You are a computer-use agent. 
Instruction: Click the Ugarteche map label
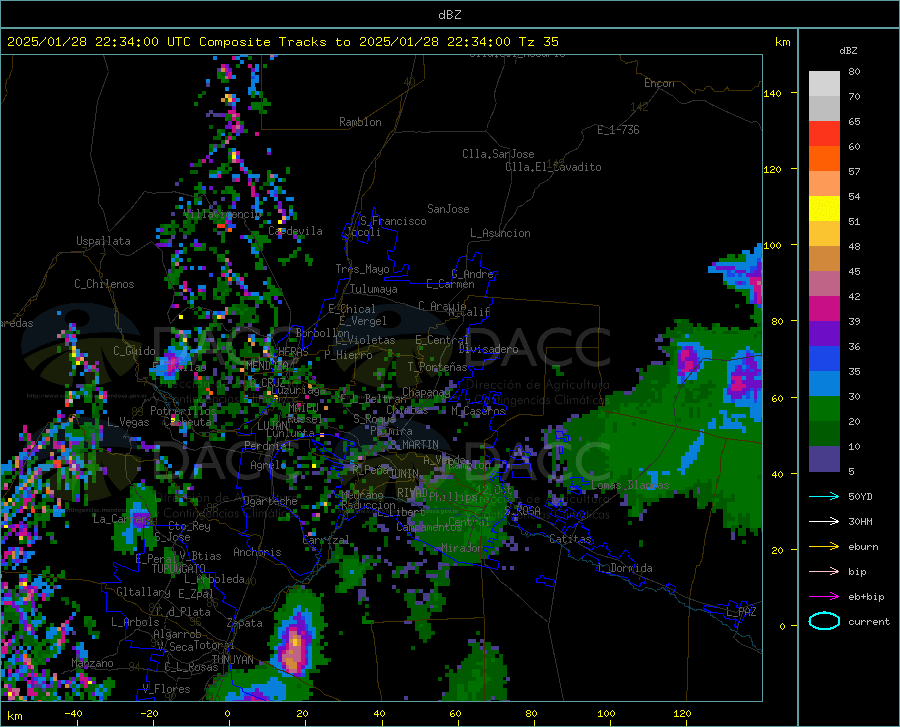[x=270, y=501]
